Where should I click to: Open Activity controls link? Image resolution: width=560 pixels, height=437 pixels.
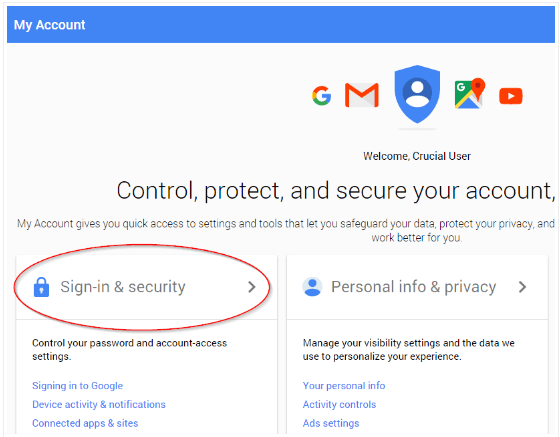(339, 404)
